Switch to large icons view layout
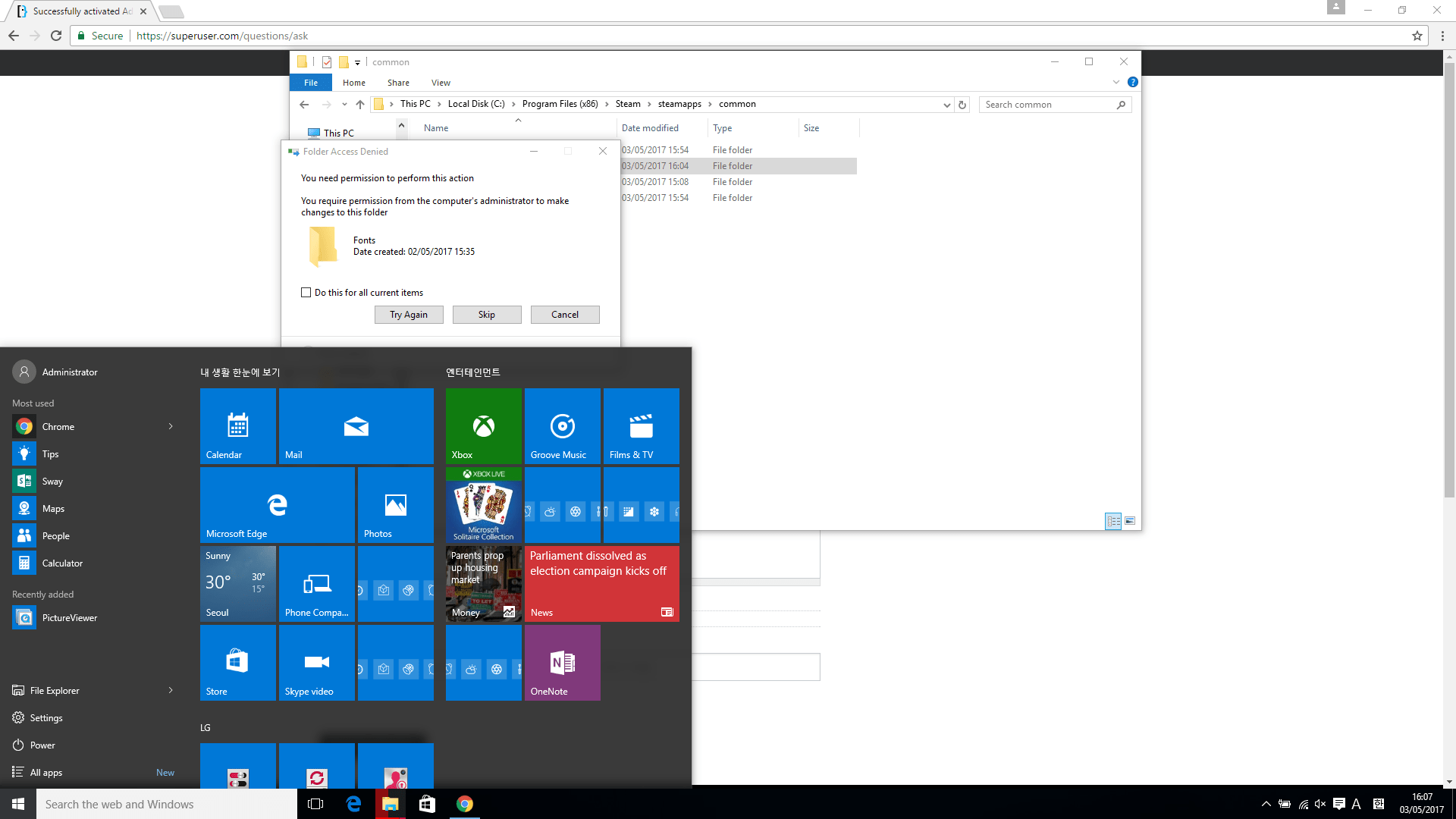The width and height of the screenshot is (1456, 819). 1130,521
